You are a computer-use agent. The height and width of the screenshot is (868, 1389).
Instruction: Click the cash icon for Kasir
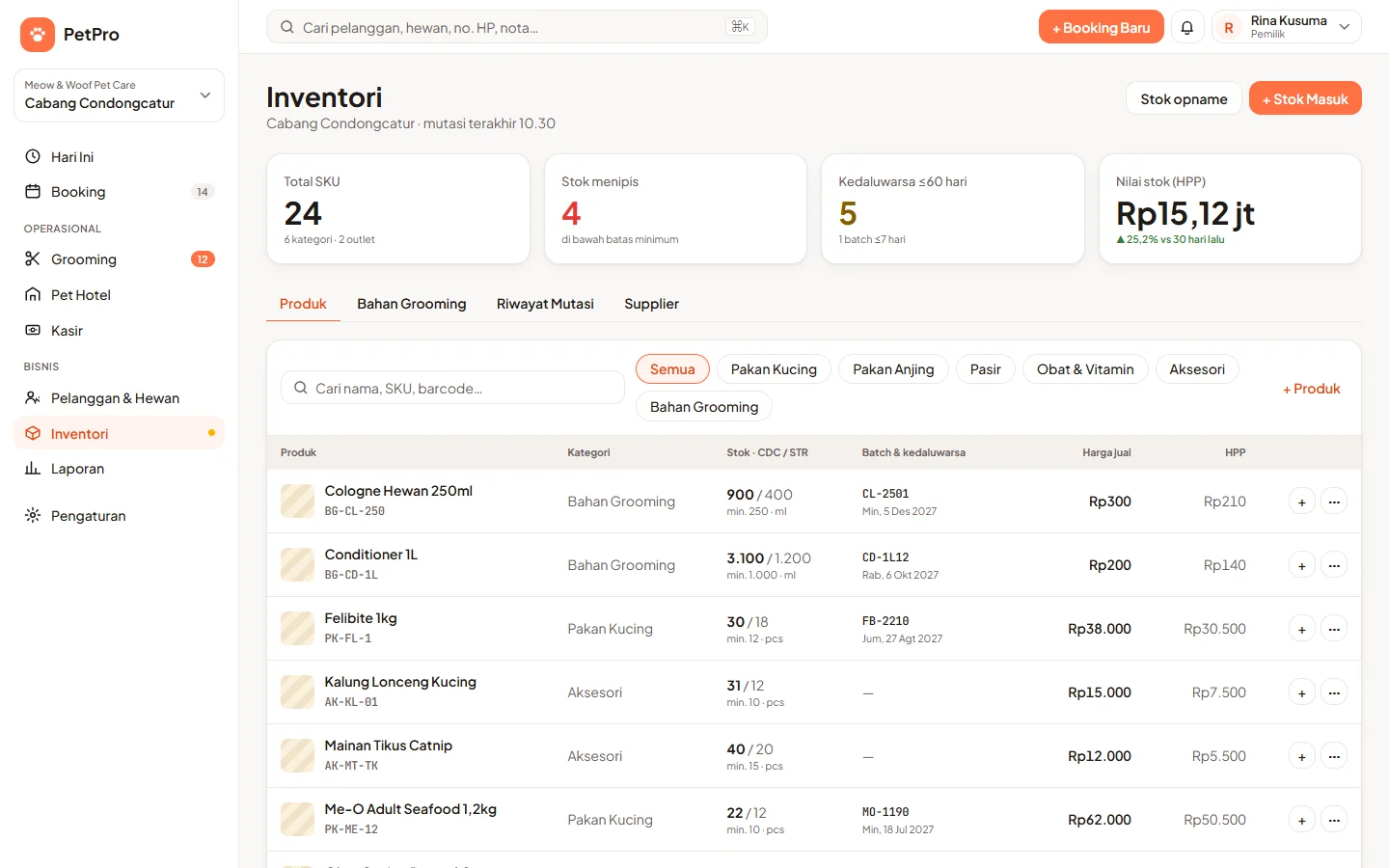click(x=33, y=330)
